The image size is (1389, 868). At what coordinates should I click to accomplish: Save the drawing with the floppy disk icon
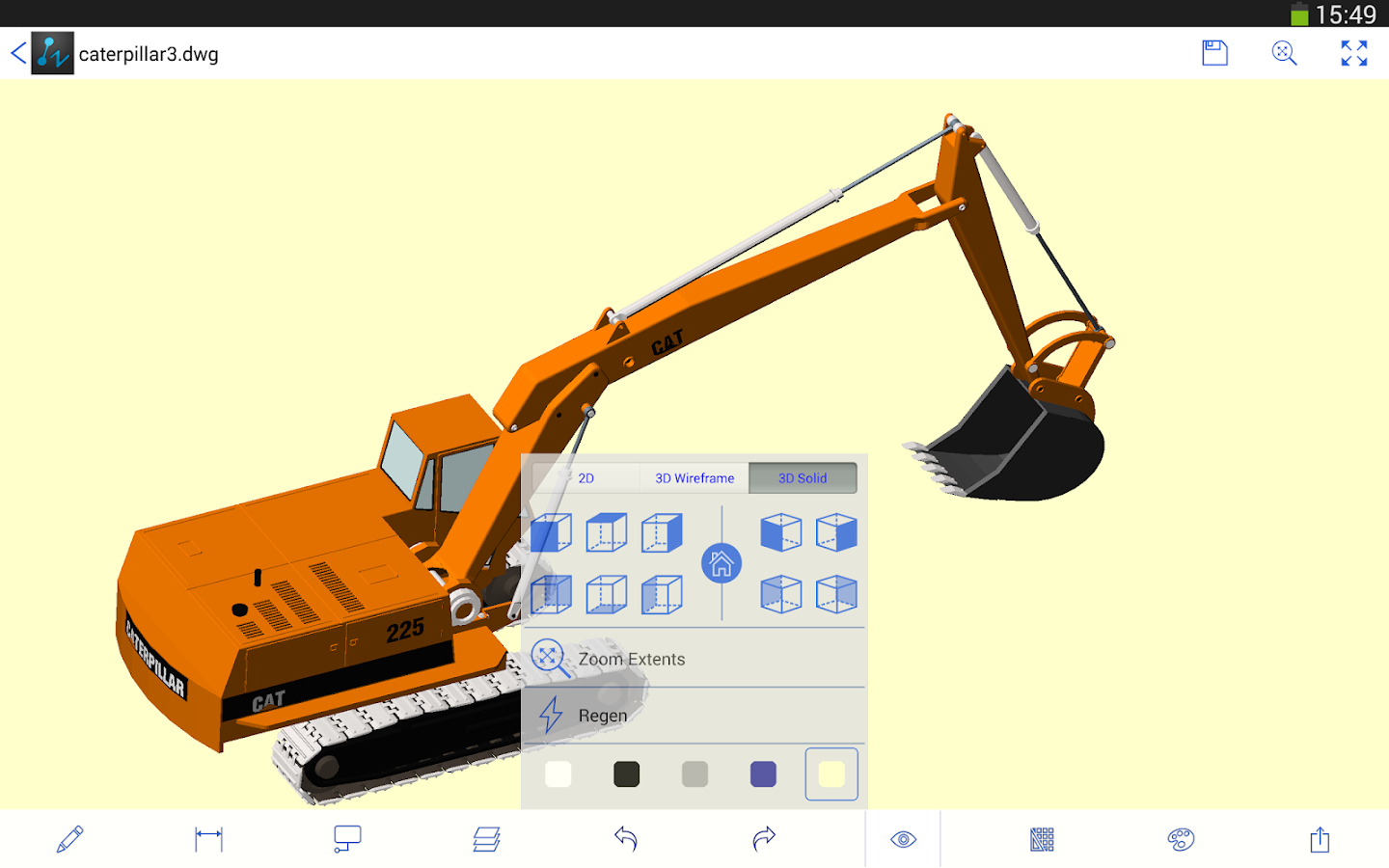pos(1215,53)
